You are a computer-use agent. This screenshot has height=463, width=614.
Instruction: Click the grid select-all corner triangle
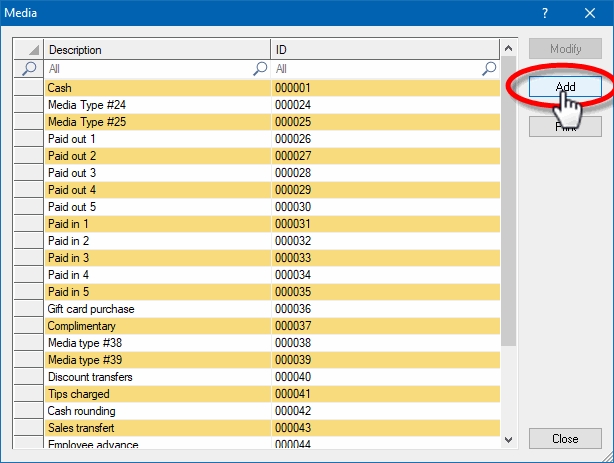point(31,50)
